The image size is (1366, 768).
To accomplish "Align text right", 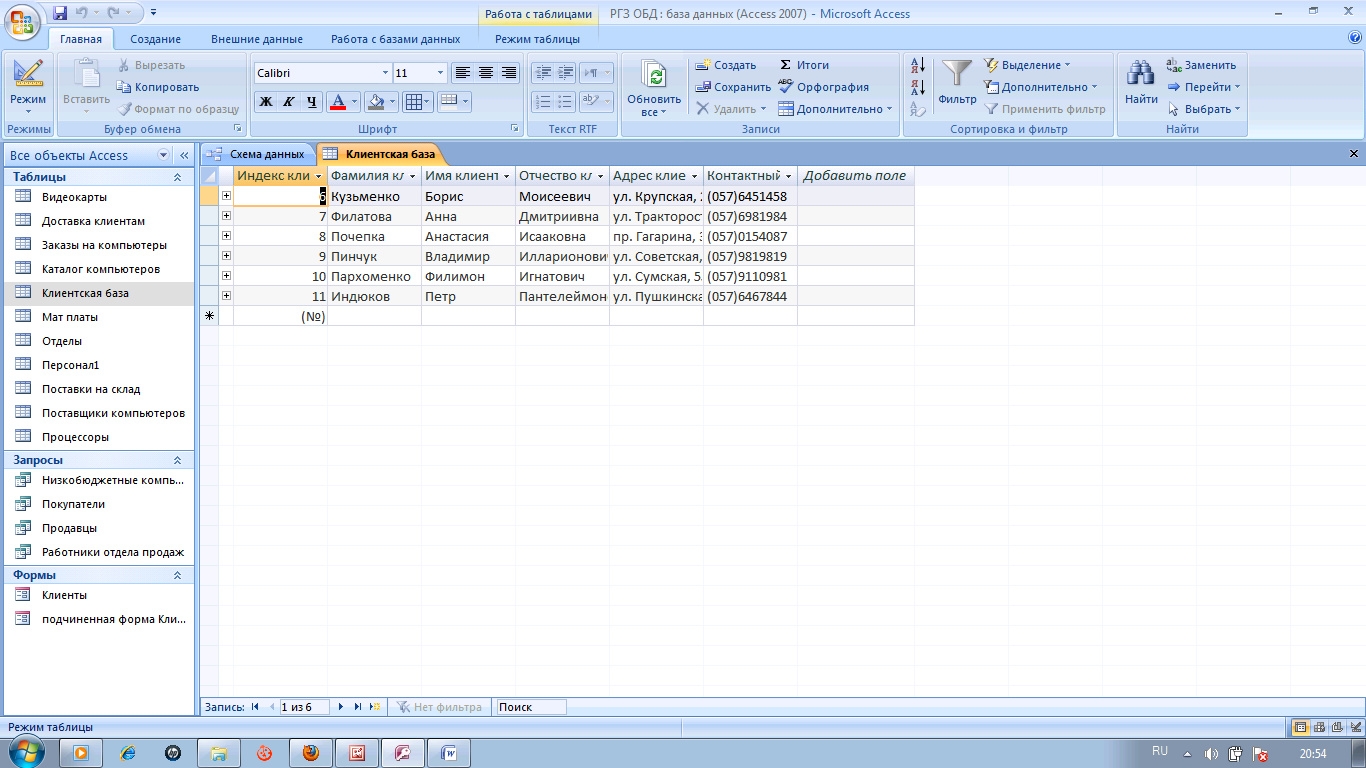I will point(509,73).
